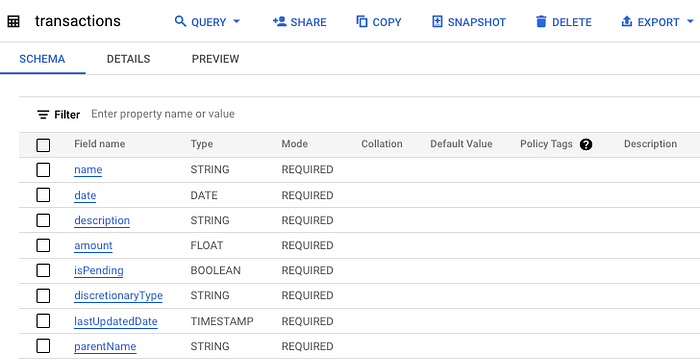The width and height of the screenshot is (700, 360).
Task: Expand the EXPORT dropdown arrow
Action: (x=690, y=21)
